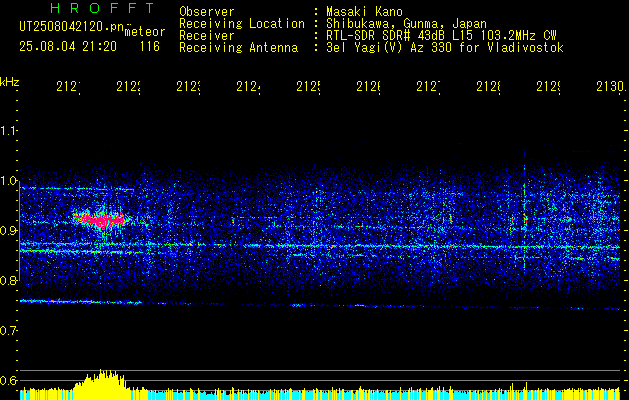Click the 0.9 kHz frequency axis label
This screenshot has height=400, width=629.
[x=9, y=231]
